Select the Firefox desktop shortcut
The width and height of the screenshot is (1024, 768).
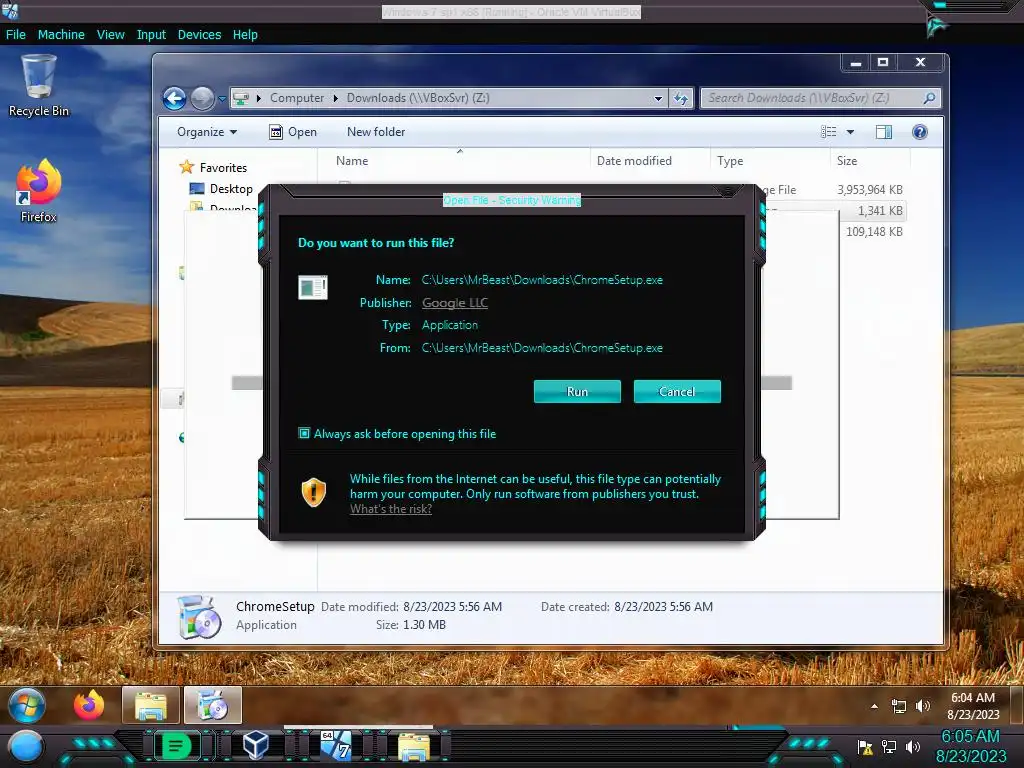click(39, 190)
